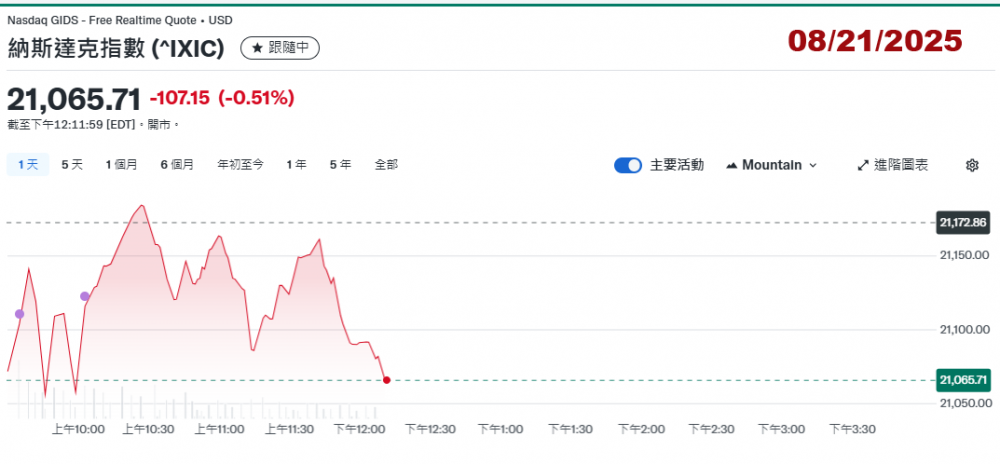1000x464 pixels.
Task: Click the leftmost purple event marker
Action: tap(19, 314)
